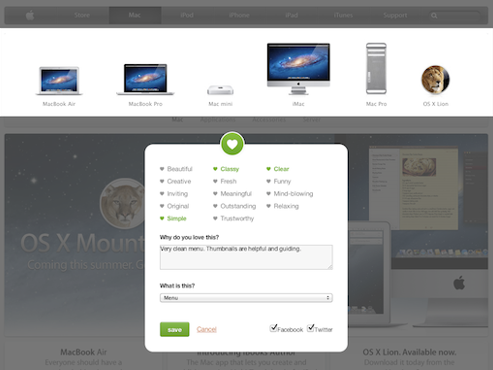
Task: Toggle the Relaxing tag
Action: [283, 206]
